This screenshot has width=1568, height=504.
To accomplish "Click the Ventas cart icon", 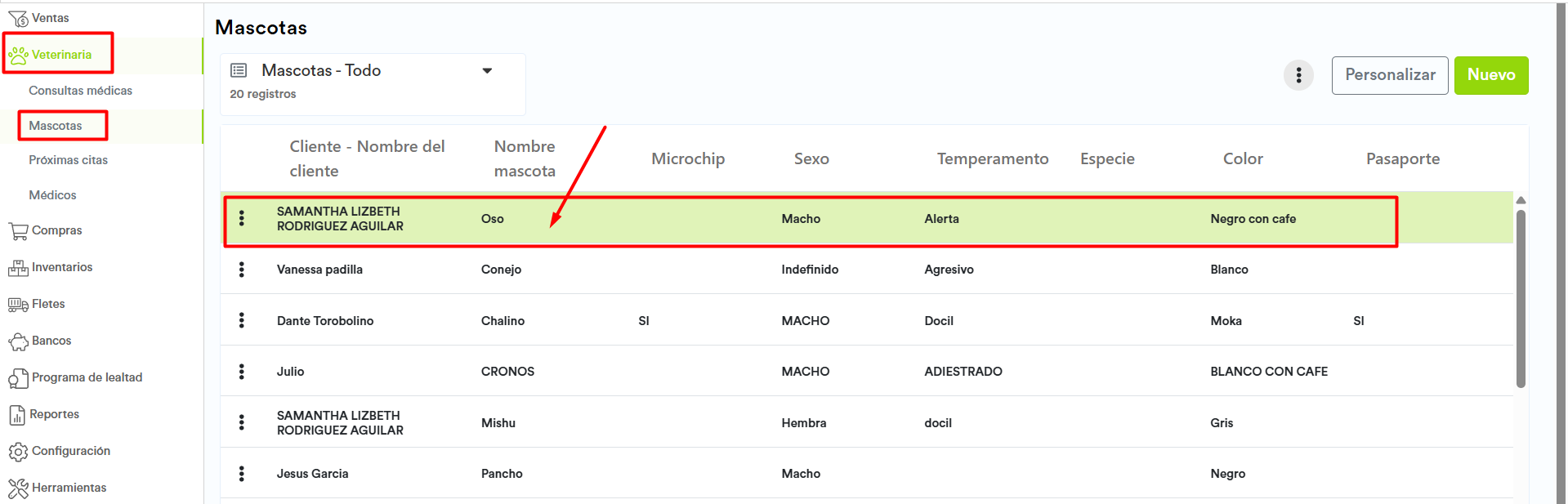I will tap(17, 18).
